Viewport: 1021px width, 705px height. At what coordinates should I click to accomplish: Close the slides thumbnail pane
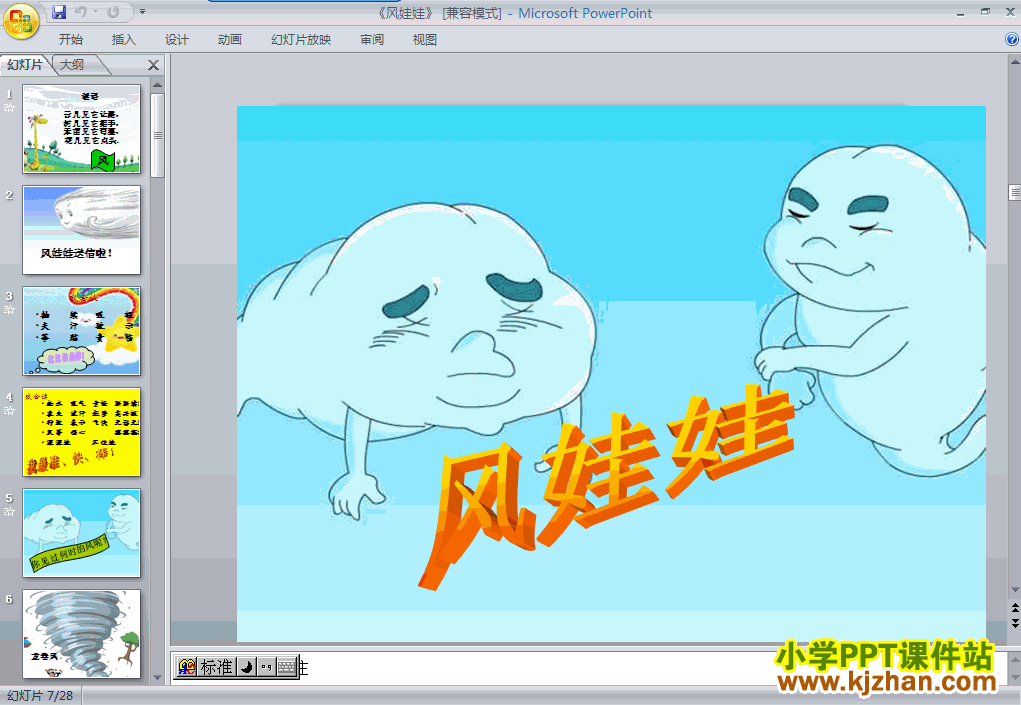tap(154, 65)
